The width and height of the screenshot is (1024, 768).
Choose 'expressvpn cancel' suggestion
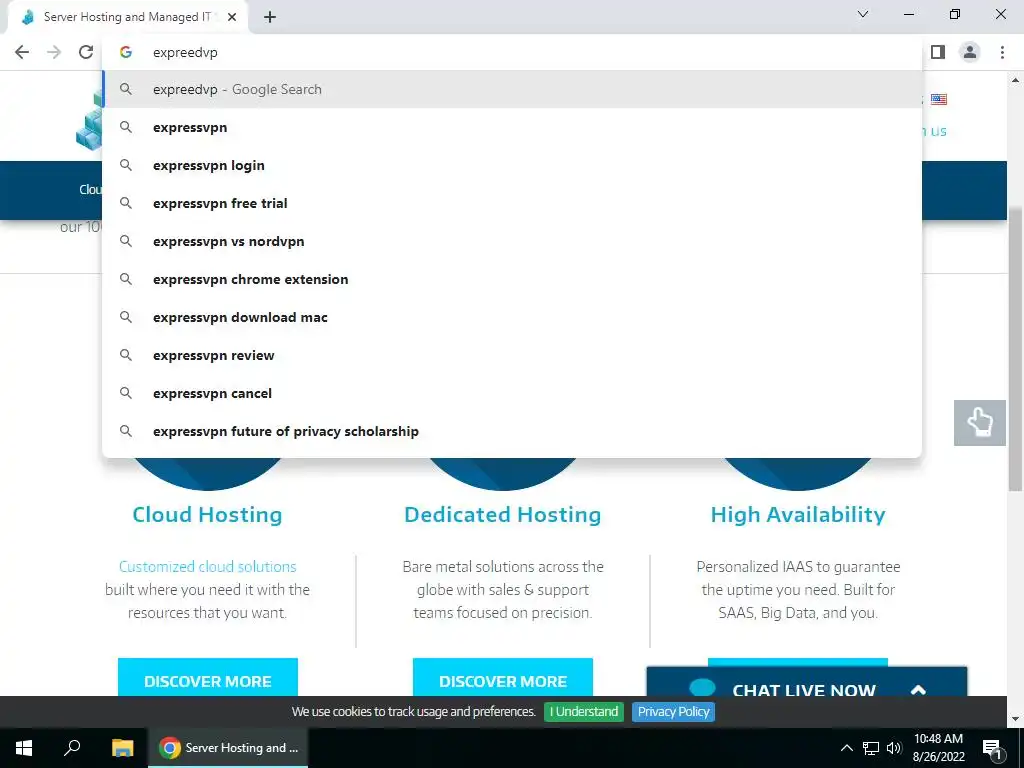(513, 393)
